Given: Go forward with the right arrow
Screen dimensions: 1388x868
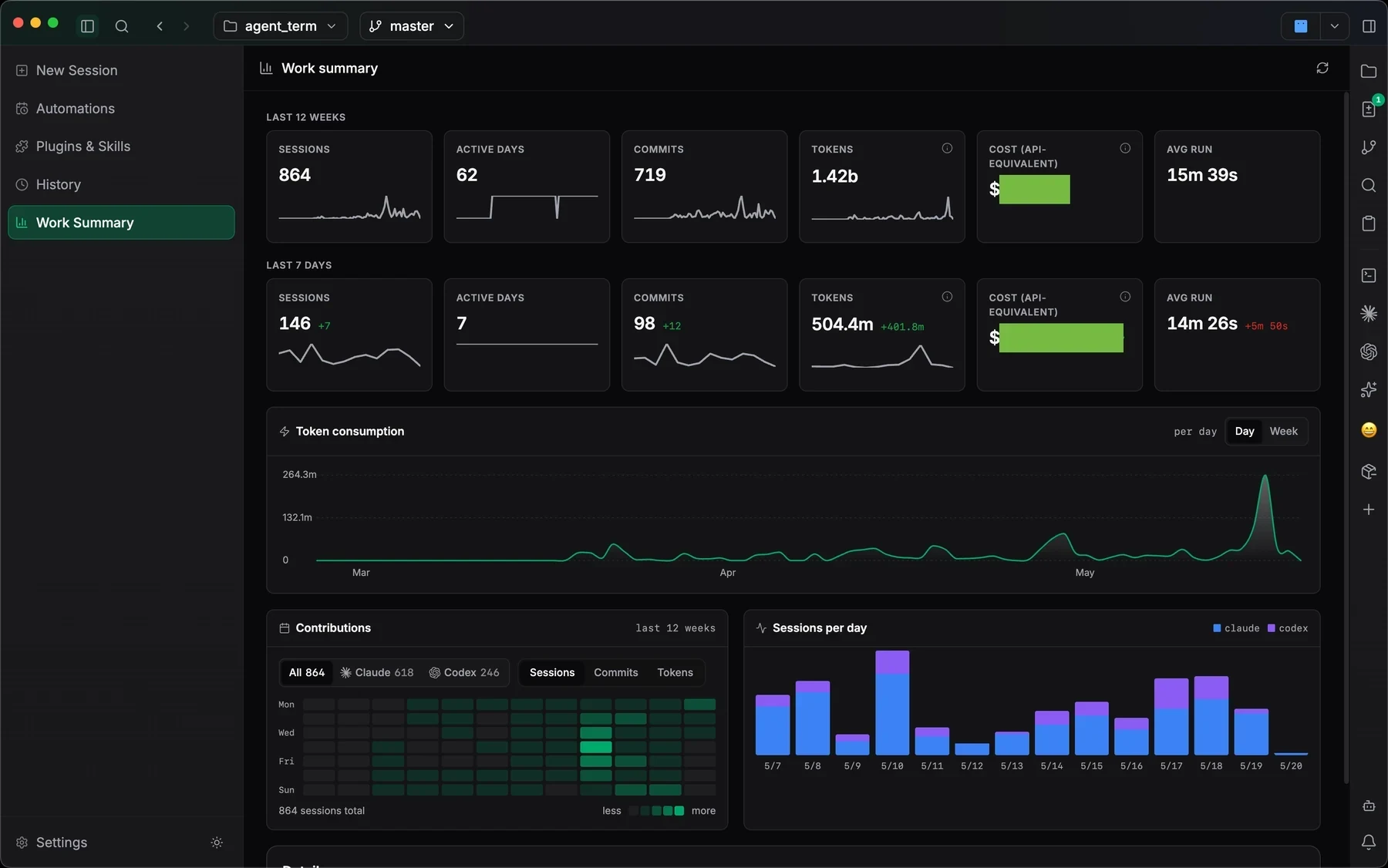Looking at the screenshot, I should tap(186, 26).
